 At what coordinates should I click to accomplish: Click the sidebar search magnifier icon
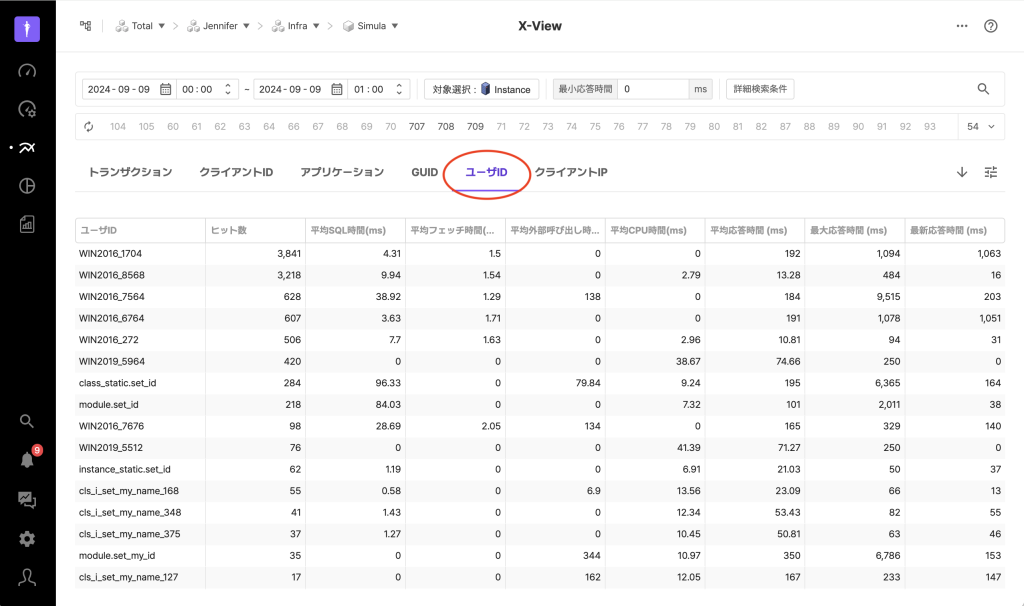tap(27, 421)
